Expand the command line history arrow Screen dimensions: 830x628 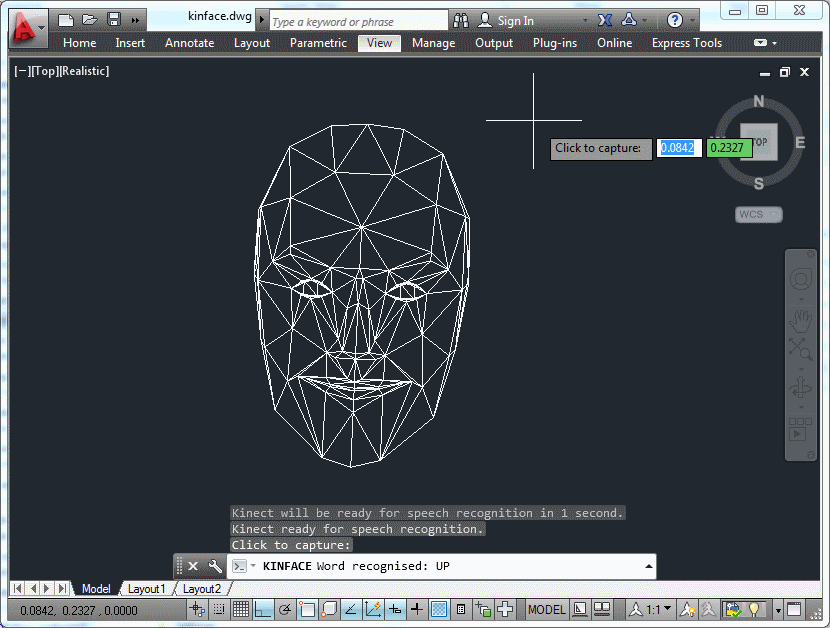(x=648, y=566)
